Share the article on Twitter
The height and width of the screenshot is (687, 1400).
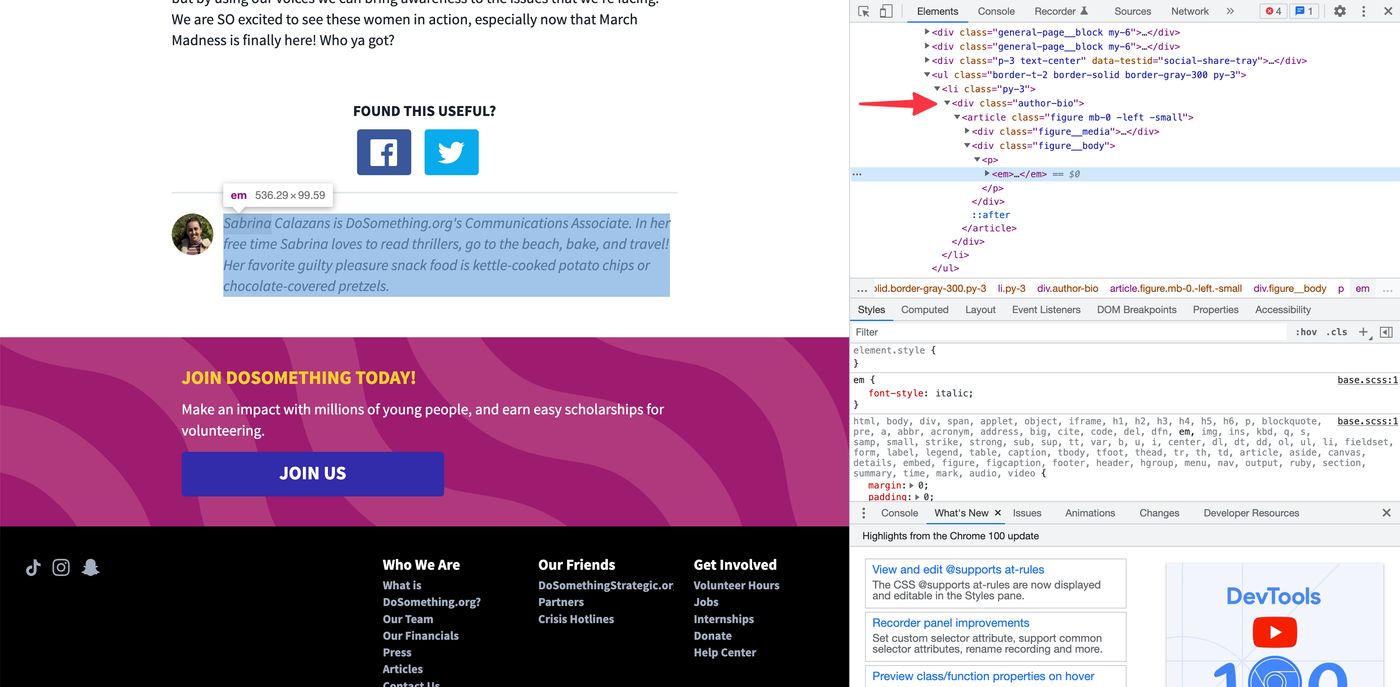(x=451, y=152)
